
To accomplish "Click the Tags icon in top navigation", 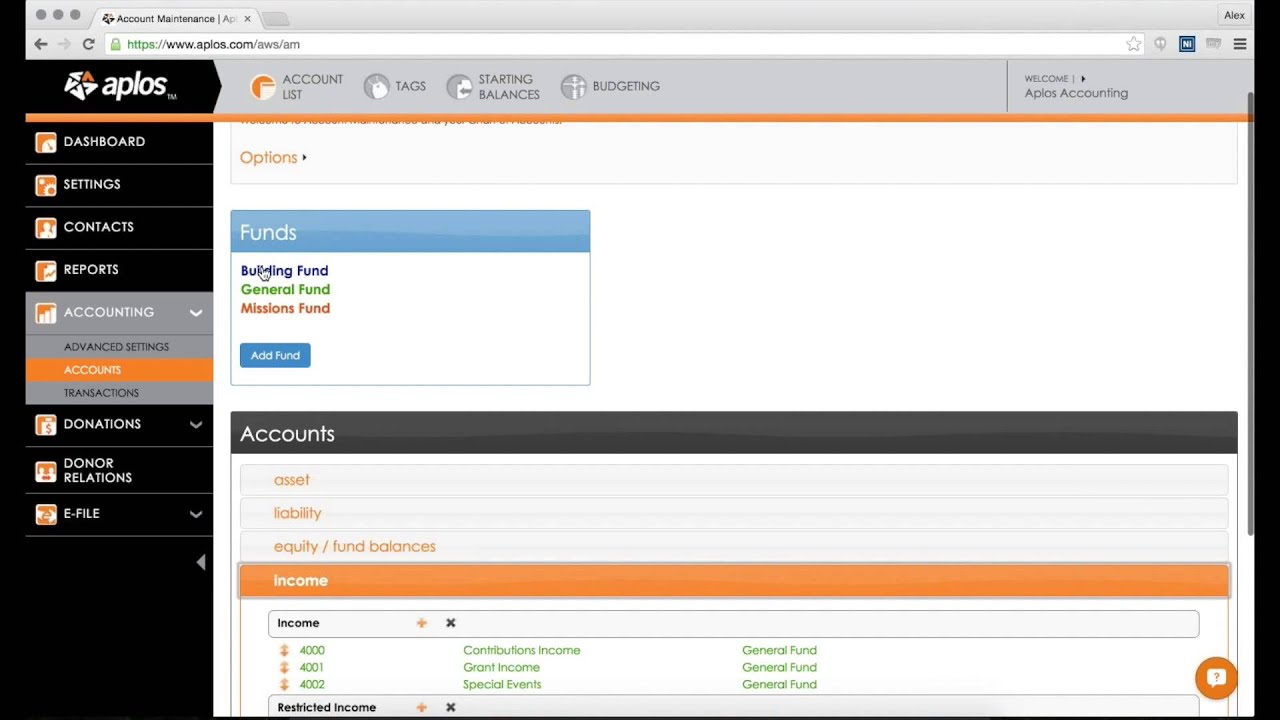I will [x=376, y=87].
